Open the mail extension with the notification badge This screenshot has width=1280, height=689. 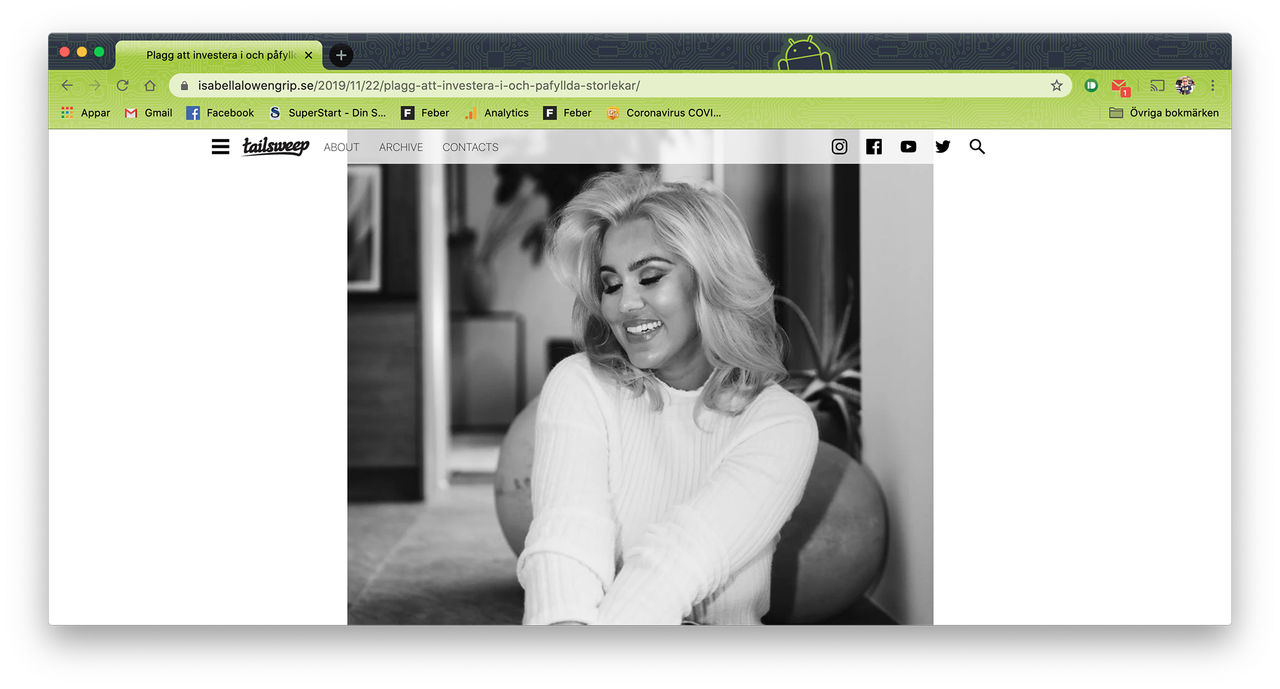tap(1118, 85)
